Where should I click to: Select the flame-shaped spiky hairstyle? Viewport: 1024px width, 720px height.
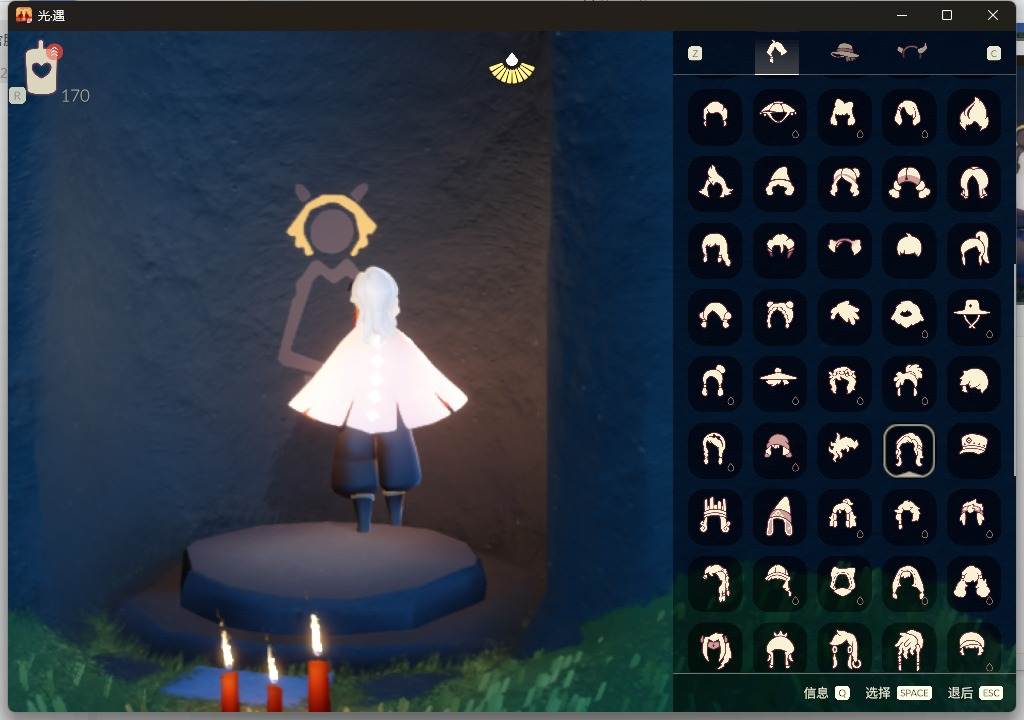pyautogui.click(x=973, y=116)
